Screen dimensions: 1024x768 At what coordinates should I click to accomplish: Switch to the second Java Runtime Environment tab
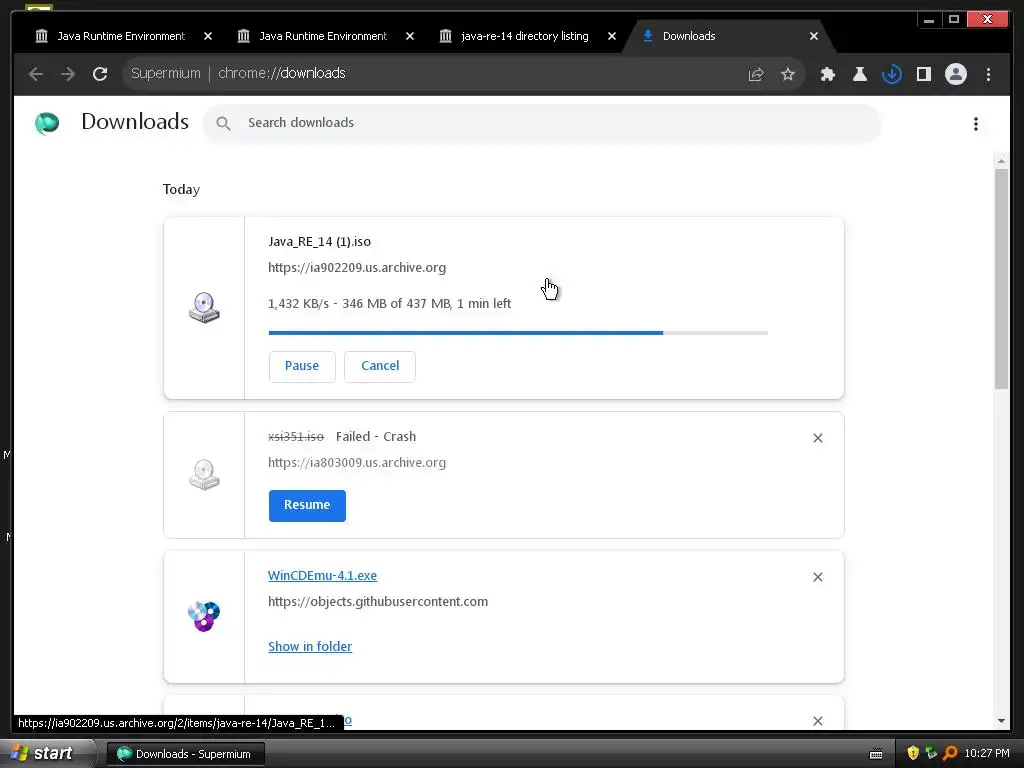pyautogui.click(x=323, y=36)
